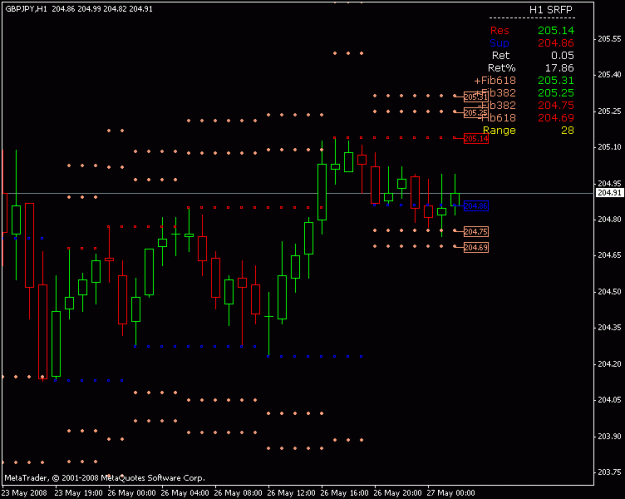Click the 26 May 16:00 time label
Viewport: 625px width, 499px height.
point(344,493)
